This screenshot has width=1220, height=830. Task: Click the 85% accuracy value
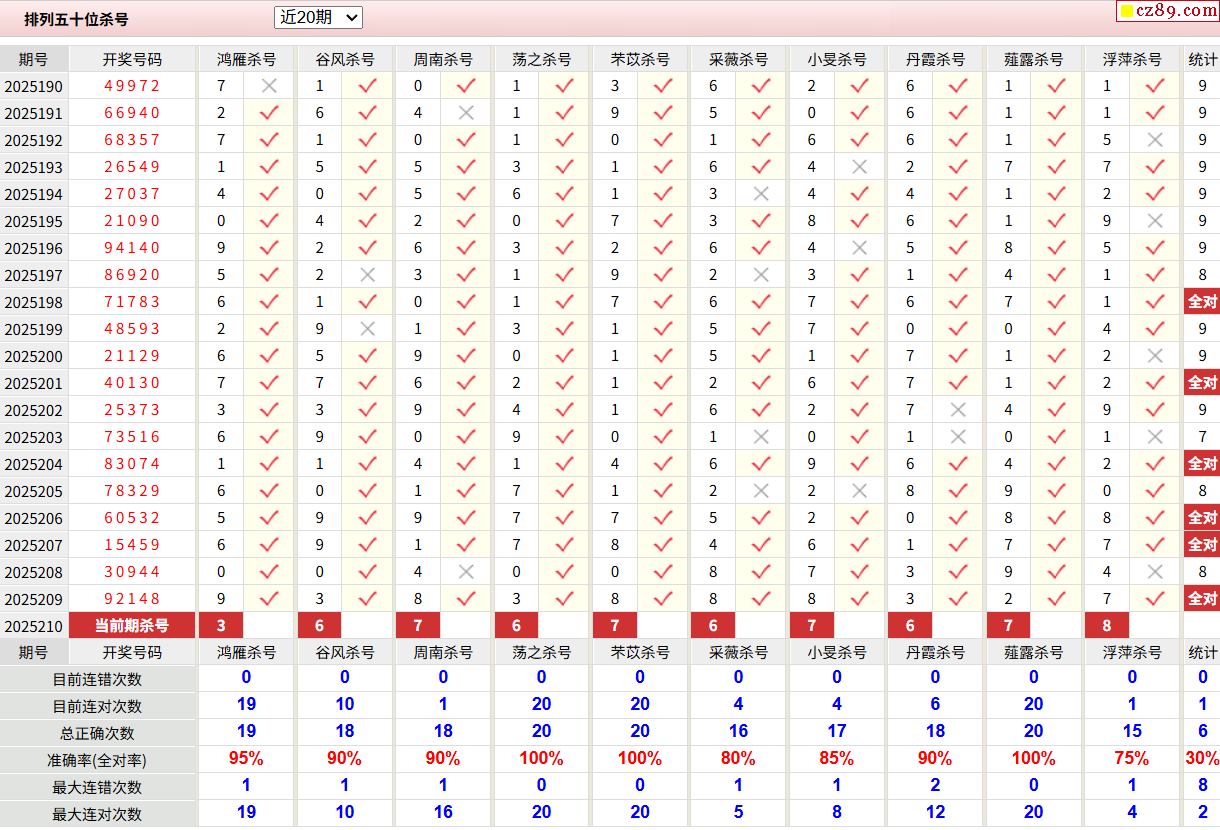[x=837, y=759]
